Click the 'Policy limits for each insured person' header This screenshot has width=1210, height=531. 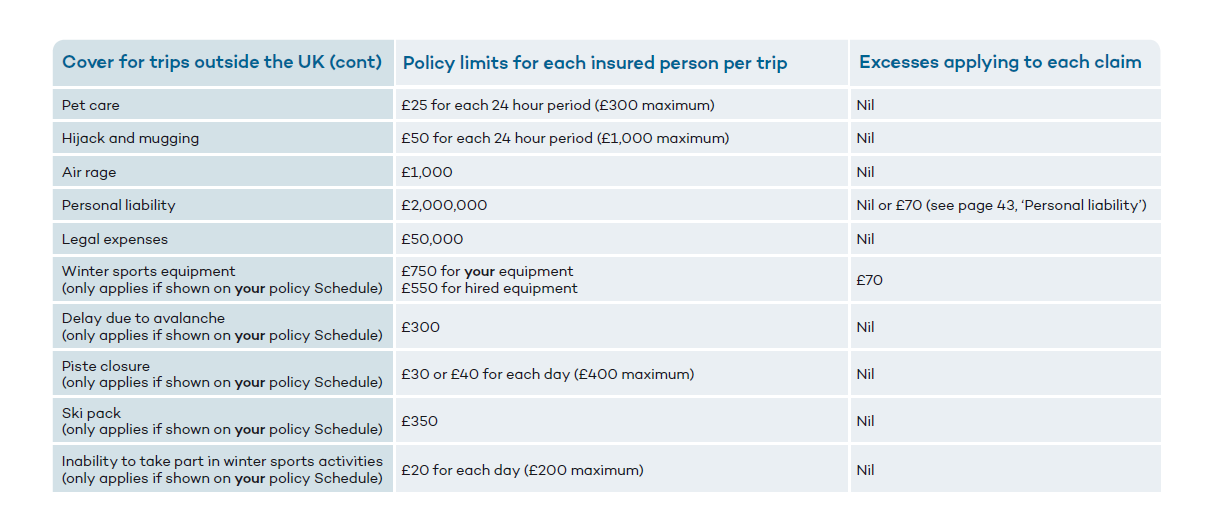[595, 63]
